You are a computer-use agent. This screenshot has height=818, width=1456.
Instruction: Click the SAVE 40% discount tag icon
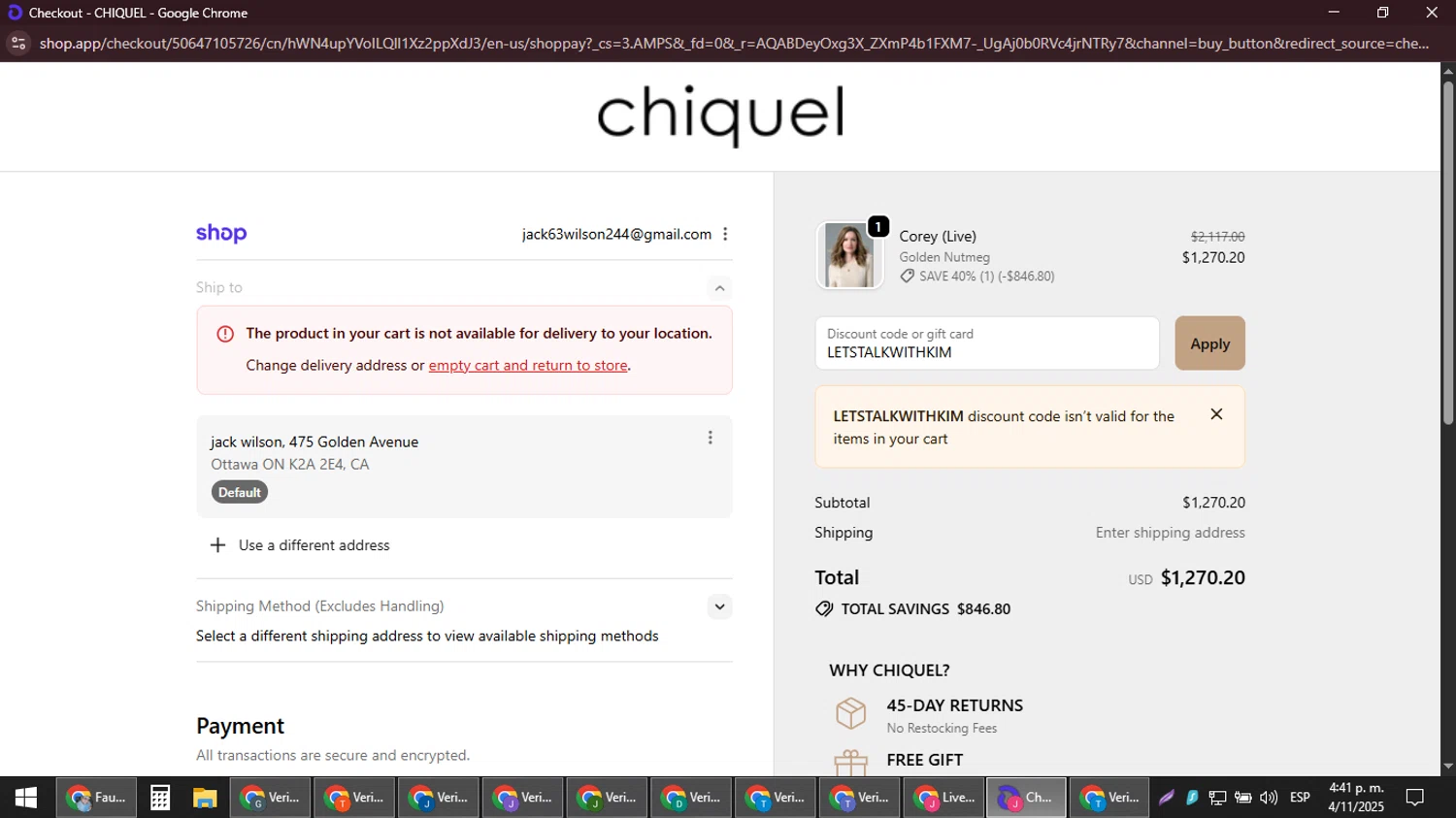click(907, 277)
